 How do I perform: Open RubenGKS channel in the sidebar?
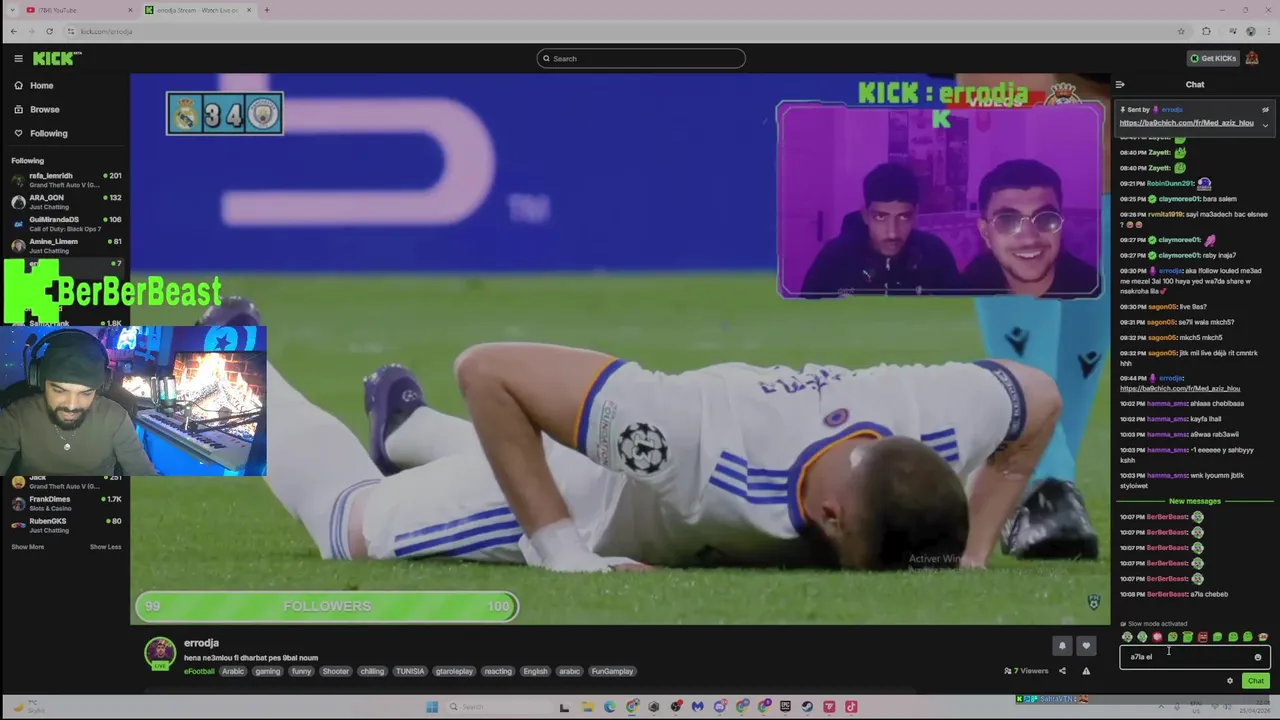66,525
